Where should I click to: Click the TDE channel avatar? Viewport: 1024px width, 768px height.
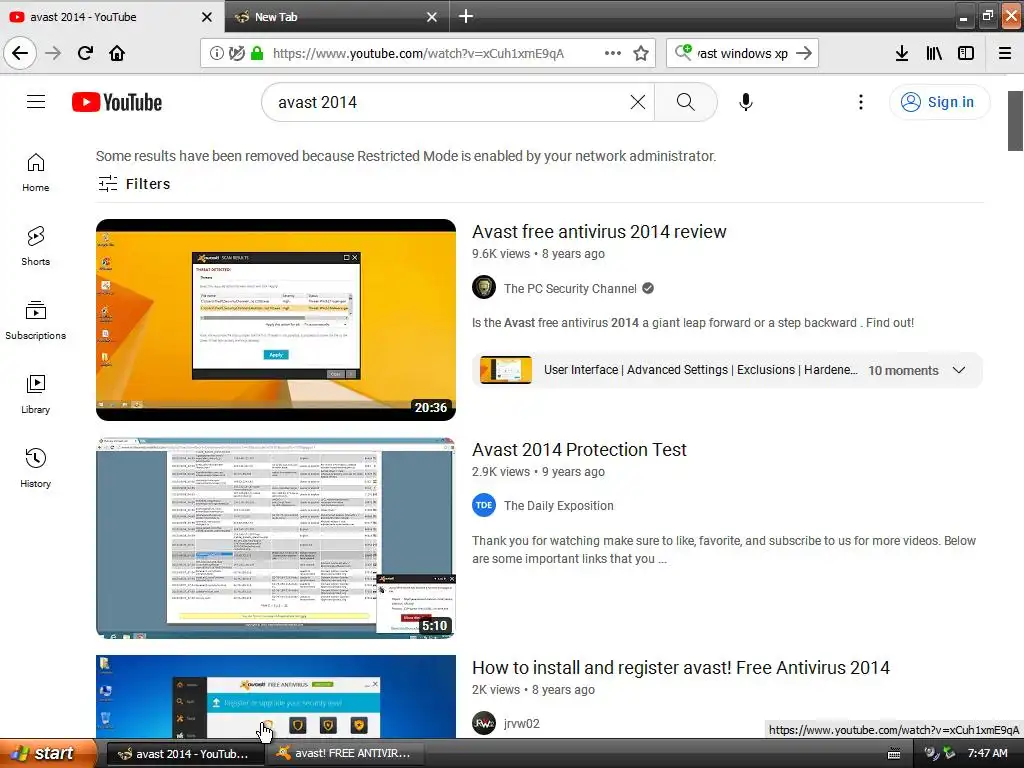[x=484, y=505]
